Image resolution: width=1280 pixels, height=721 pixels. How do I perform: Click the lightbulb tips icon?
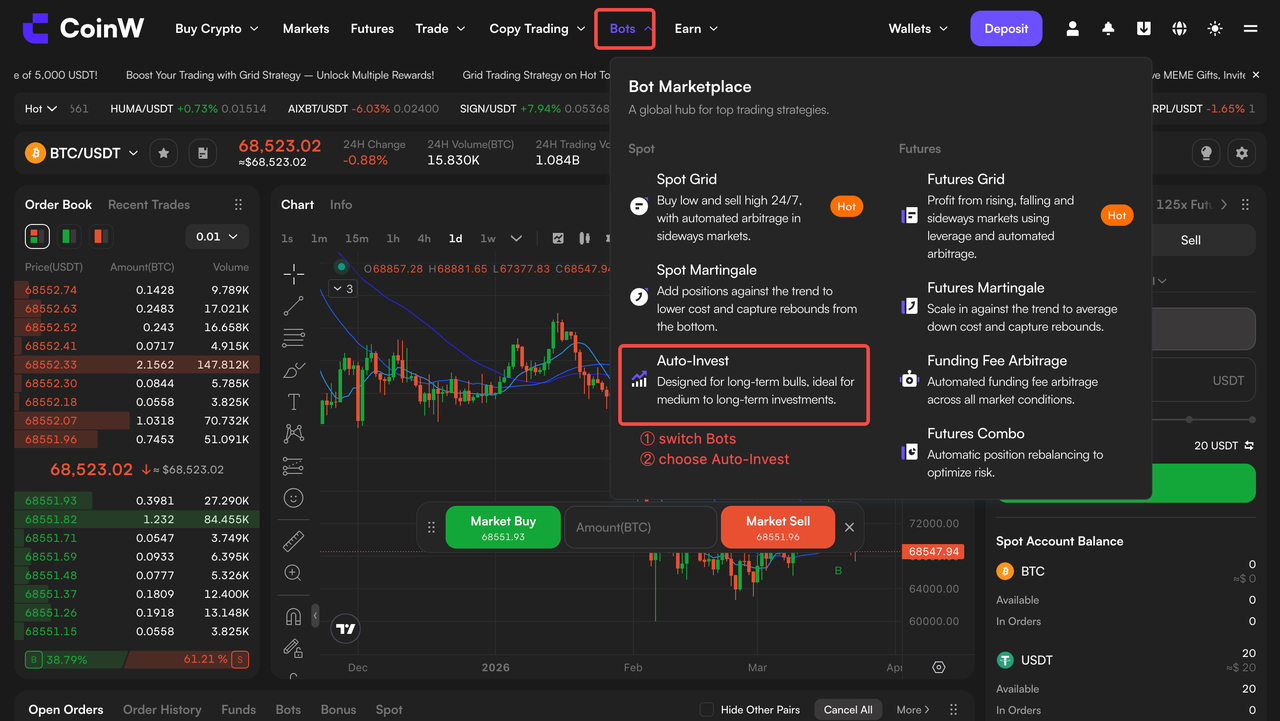1206,153
